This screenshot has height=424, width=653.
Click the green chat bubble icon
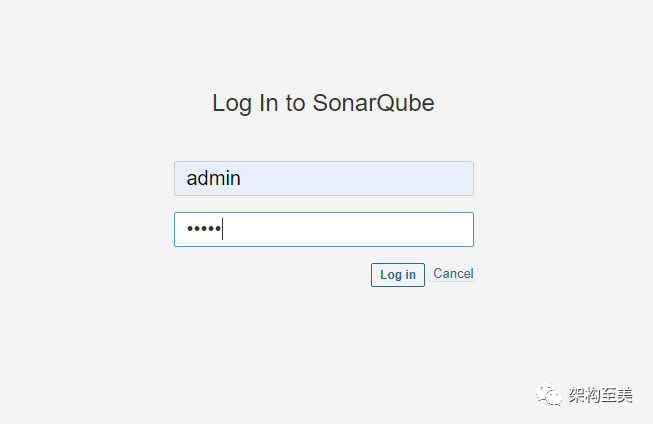coord(549,395)
